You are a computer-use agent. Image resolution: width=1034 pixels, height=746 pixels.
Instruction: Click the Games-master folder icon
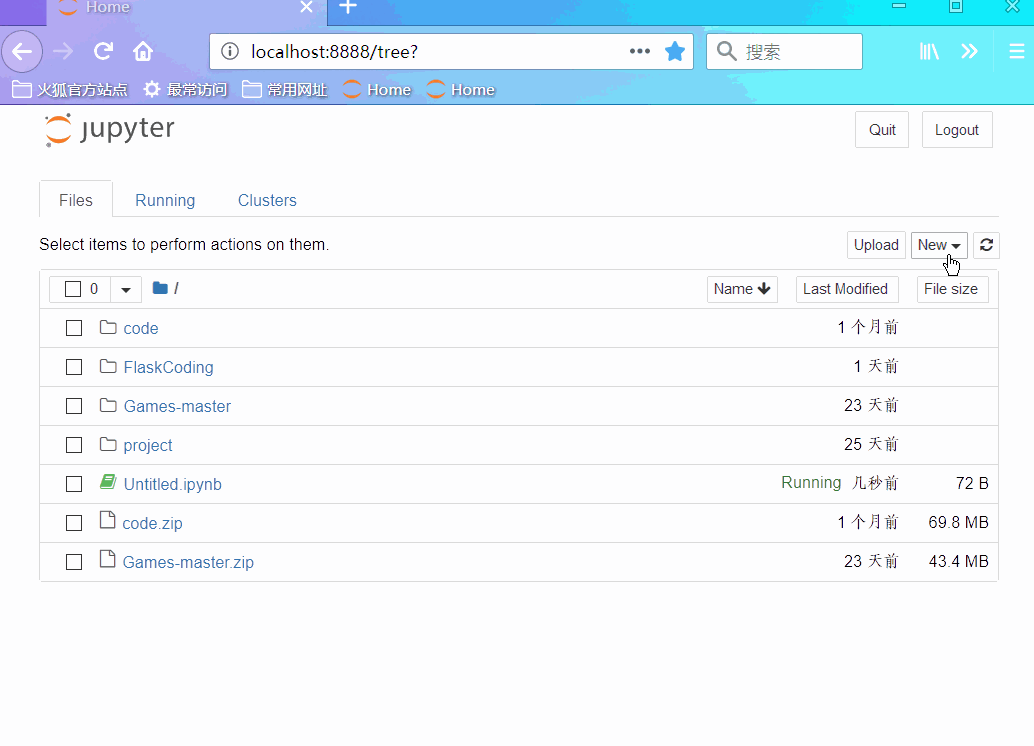click(x=107, y=405)
